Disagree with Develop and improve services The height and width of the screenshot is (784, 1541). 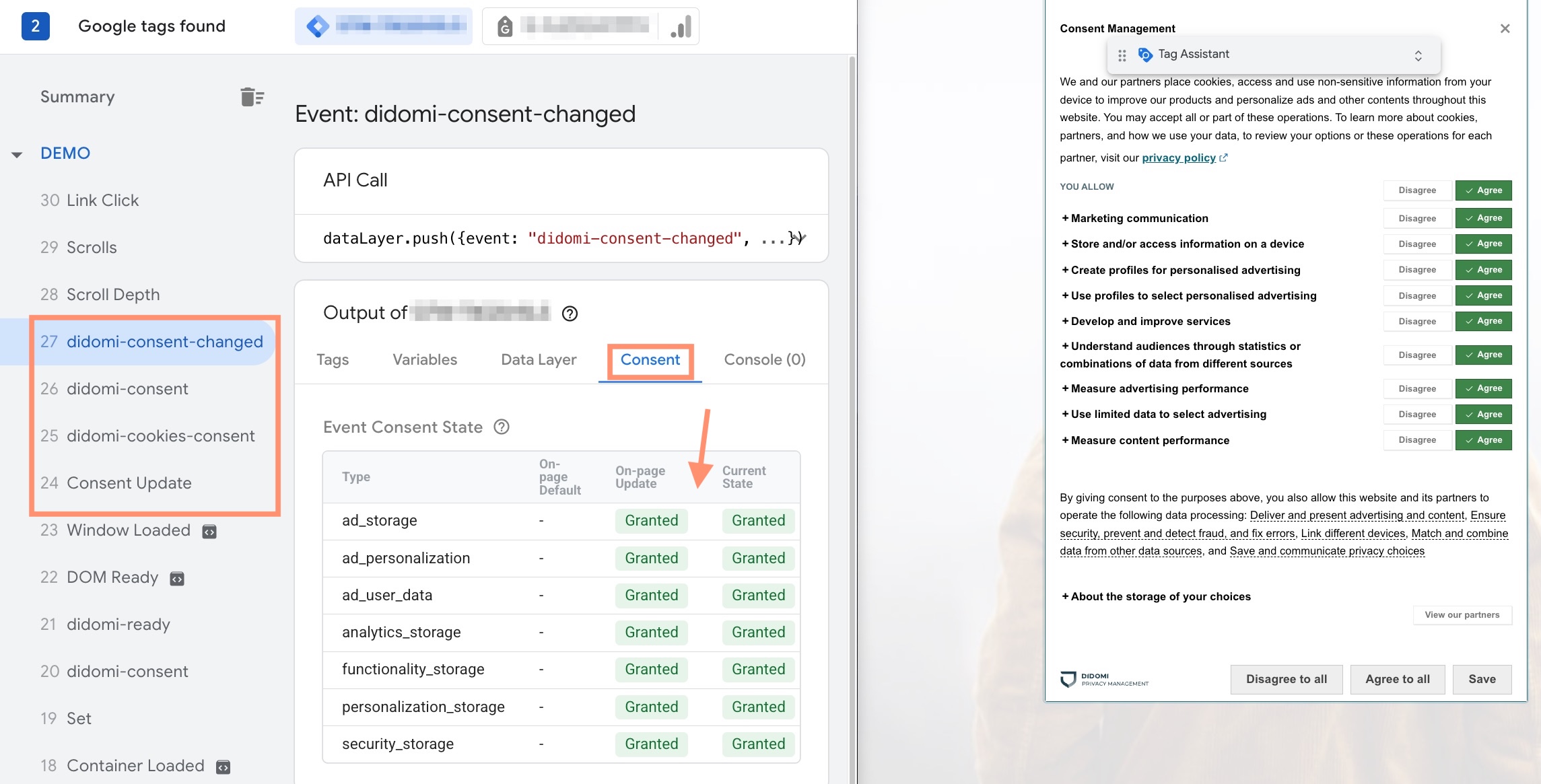tap(1416, 322)
